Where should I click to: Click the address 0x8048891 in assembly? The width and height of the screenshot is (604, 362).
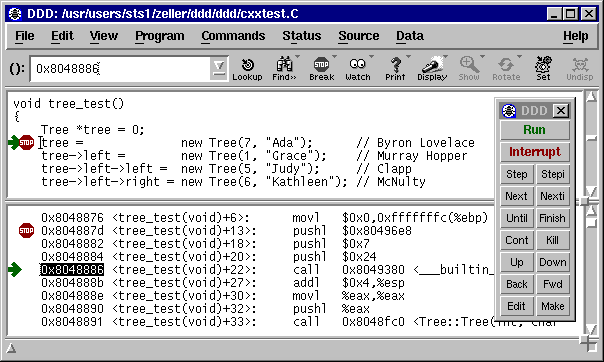(x=72, y=322)
